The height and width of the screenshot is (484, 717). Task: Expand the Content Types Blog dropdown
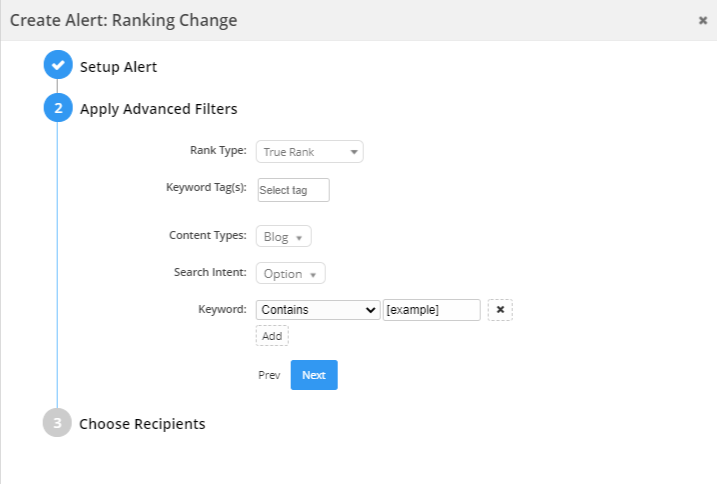coord(284,237)
